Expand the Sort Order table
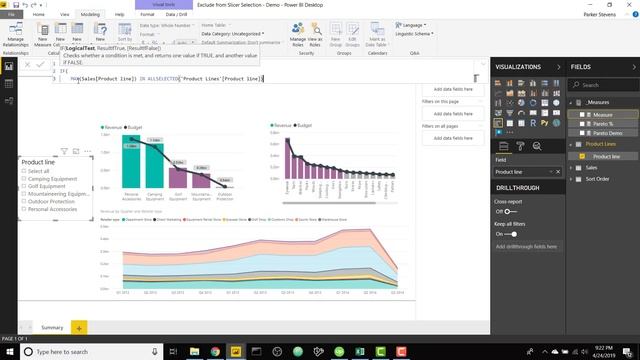 click(571, 179)
